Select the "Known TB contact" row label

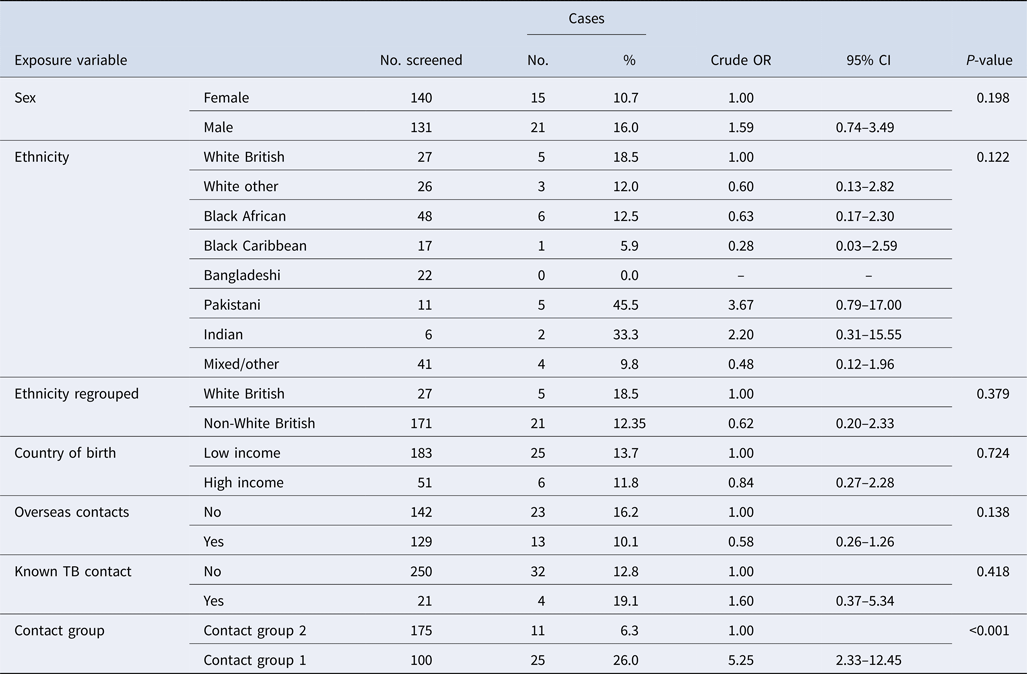[73, 571]
